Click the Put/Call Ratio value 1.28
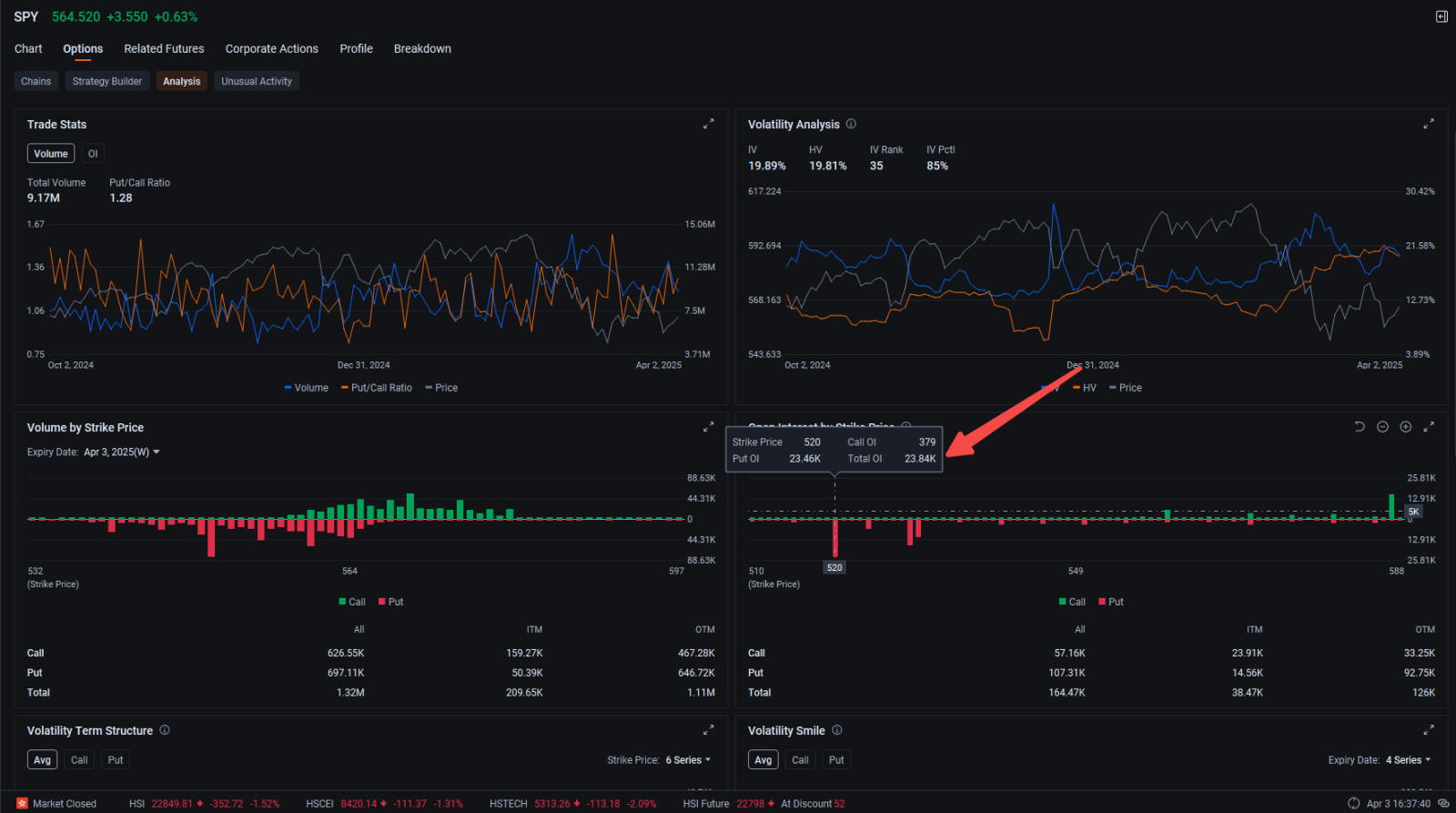 (x=121, y=198)
